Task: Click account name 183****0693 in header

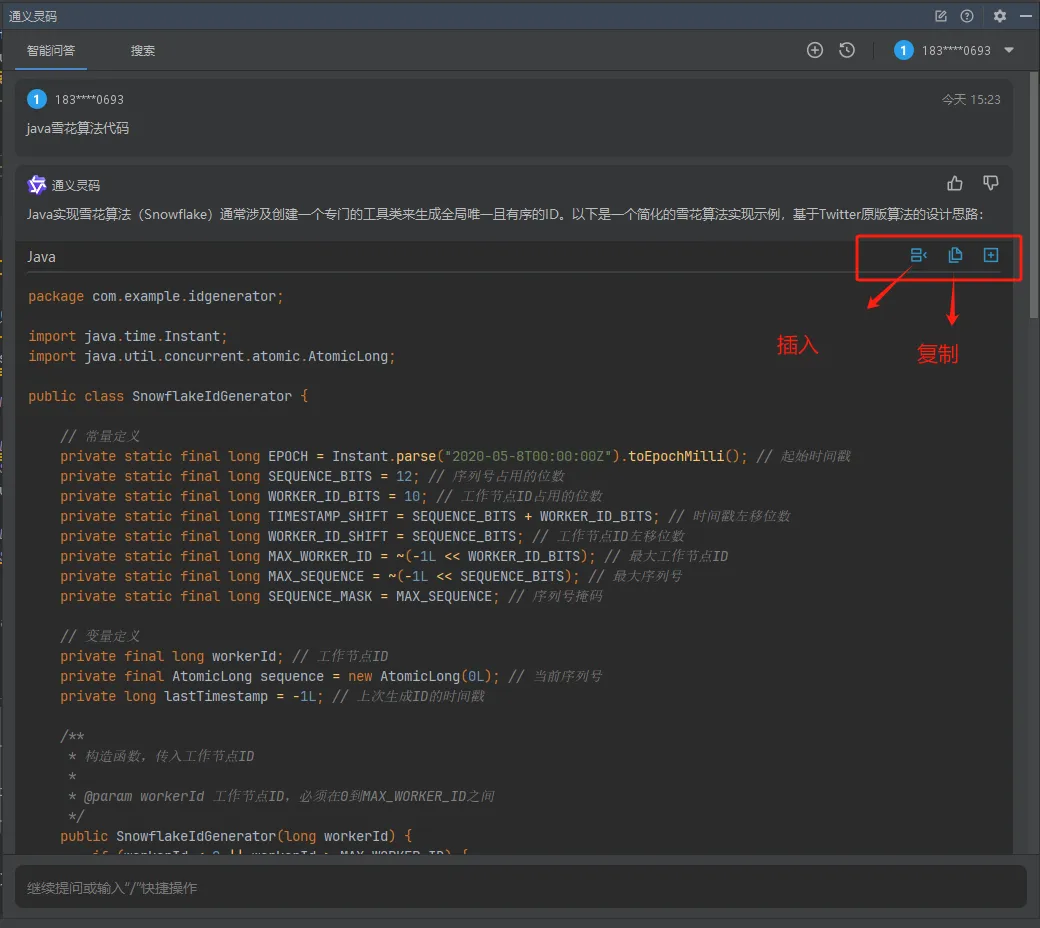Action: pyautogui.click(x=956, y=50)
